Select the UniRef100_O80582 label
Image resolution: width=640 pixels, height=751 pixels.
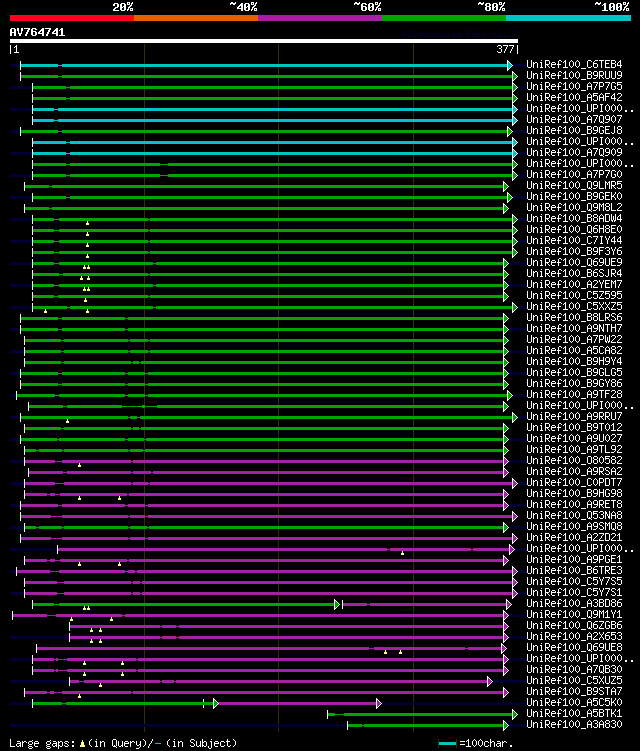(x=574, y=461)
